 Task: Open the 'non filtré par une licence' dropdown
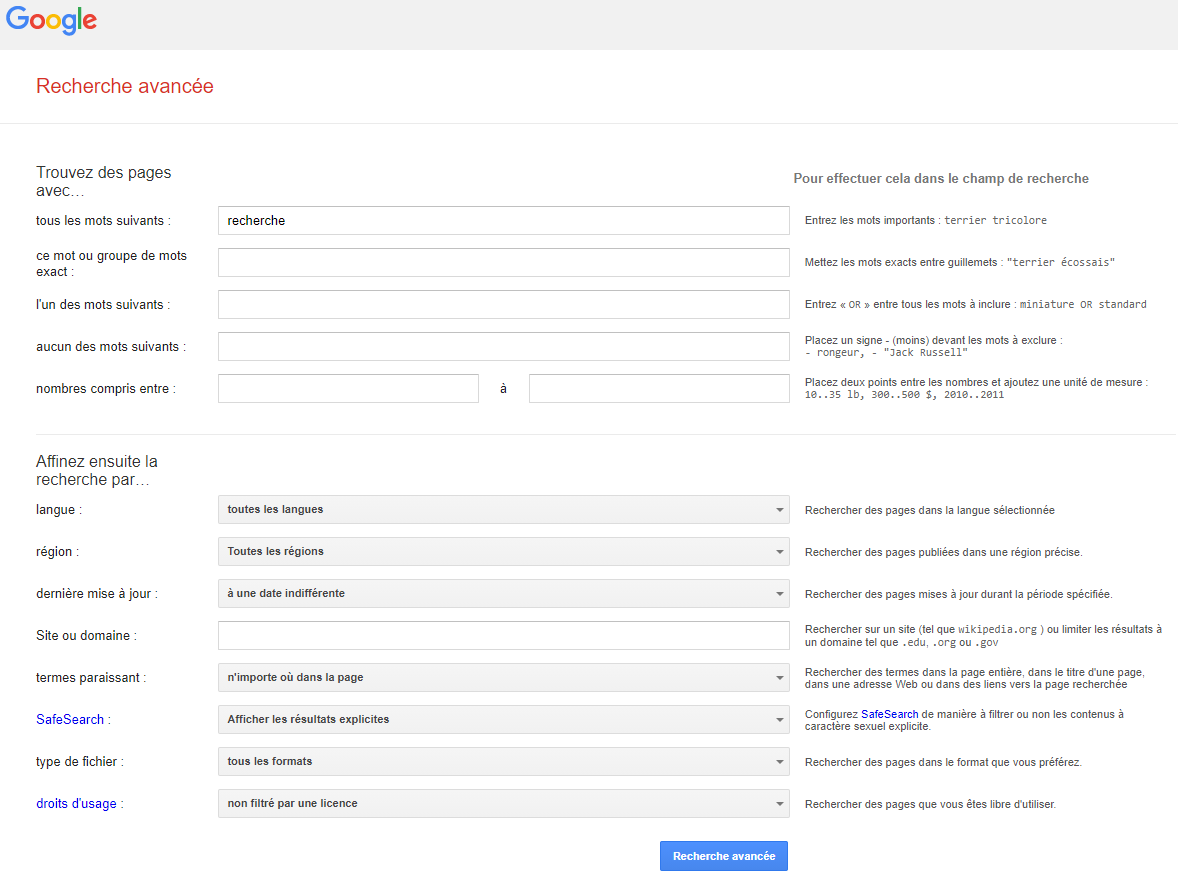tap(503, 804)
